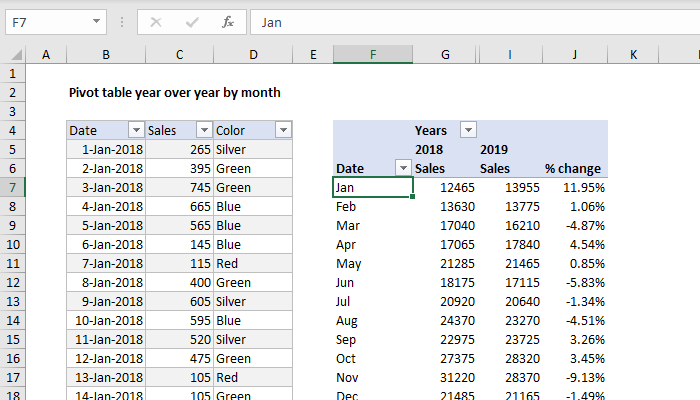This screenshot has width=700, height=400.
Task: Select the 1-Jan-2018 date cell
Action: [x=105, y=149]
